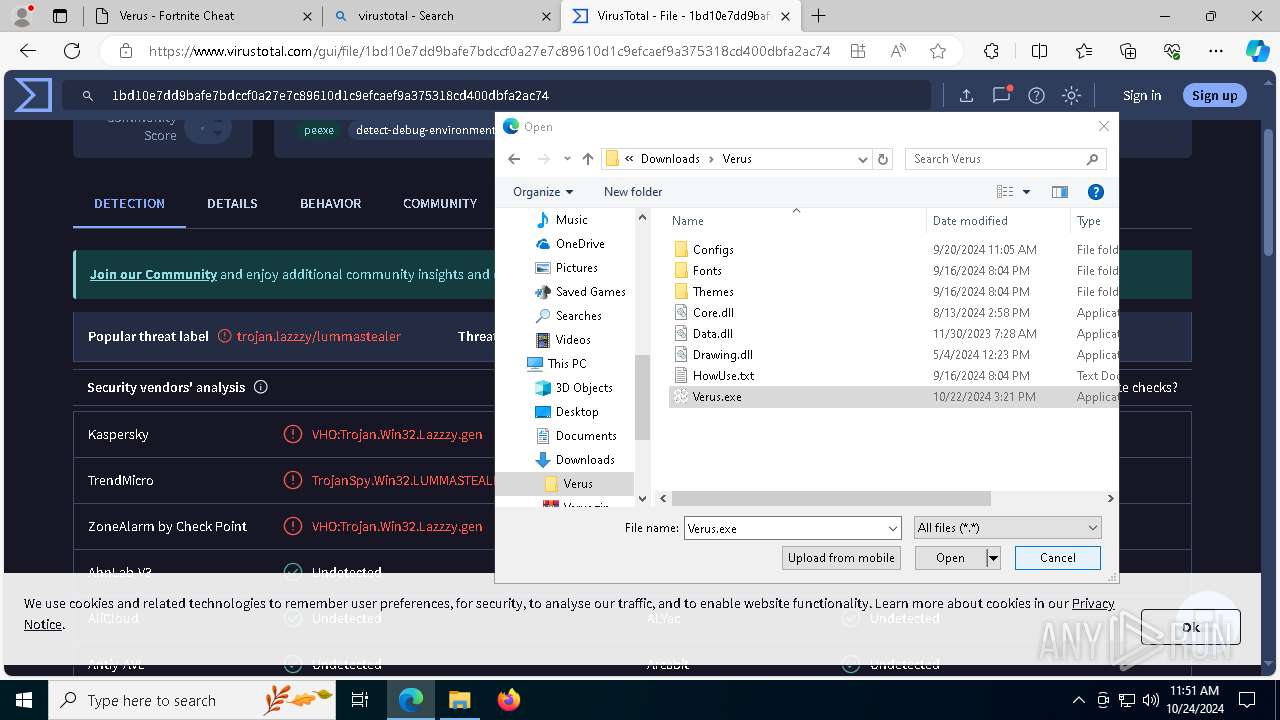Screen dimensions: 1280x720
Task: Refresh the browser page
Action: pos(72,51)
